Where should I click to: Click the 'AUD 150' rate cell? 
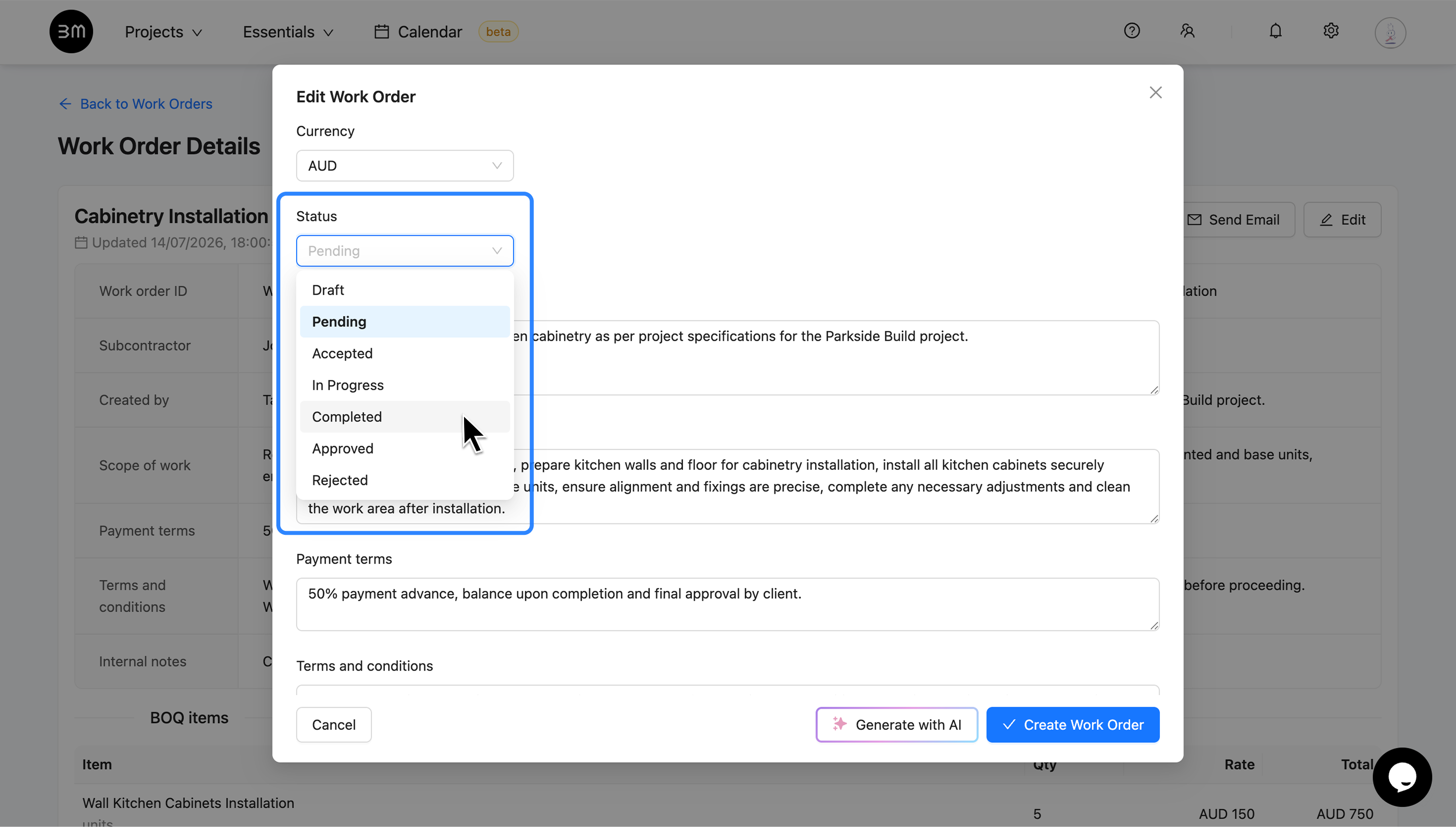click(1227, 814)
